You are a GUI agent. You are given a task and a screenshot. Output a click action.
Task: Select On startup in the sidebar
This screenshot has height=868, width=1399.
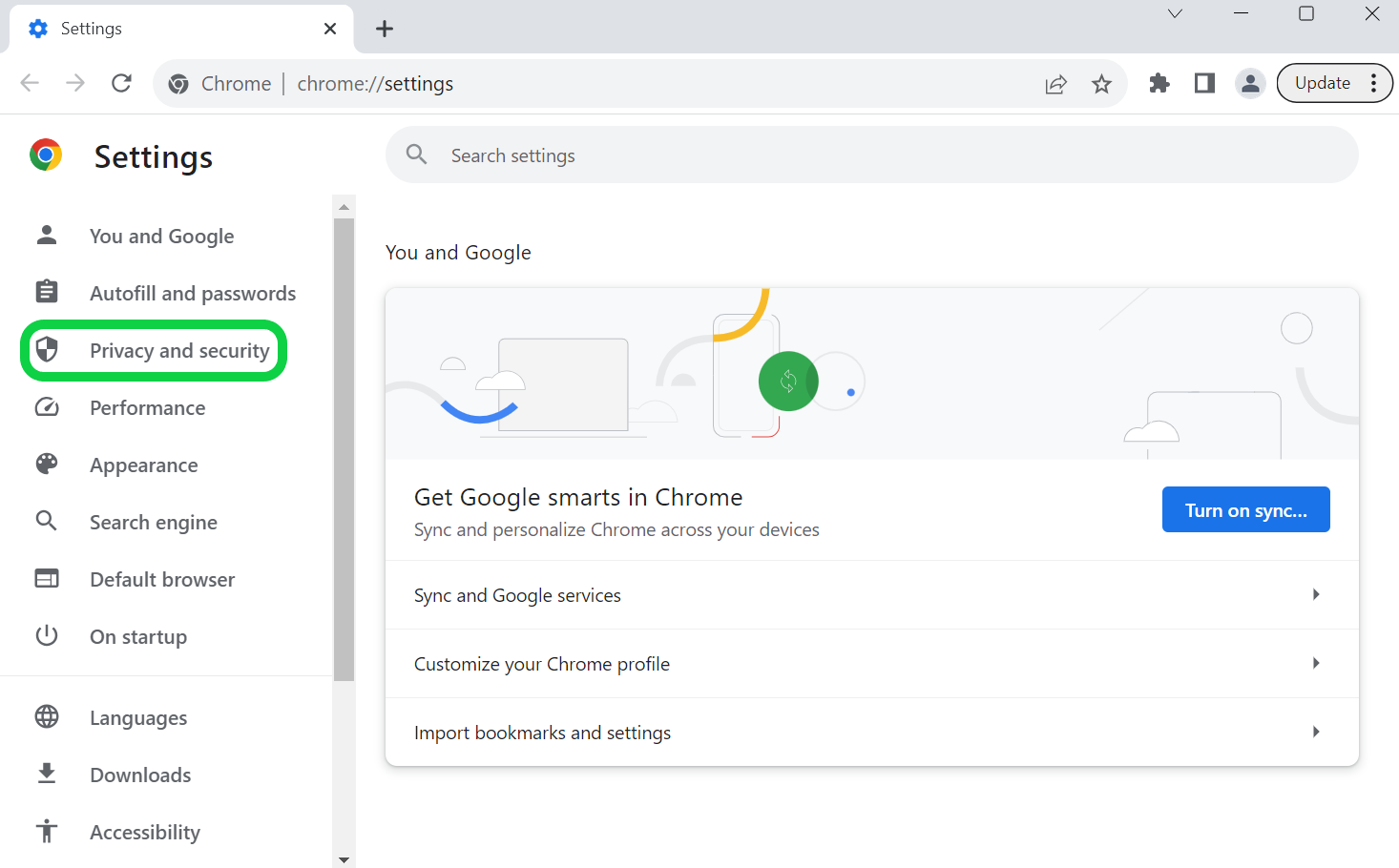[x=138, y=636]
